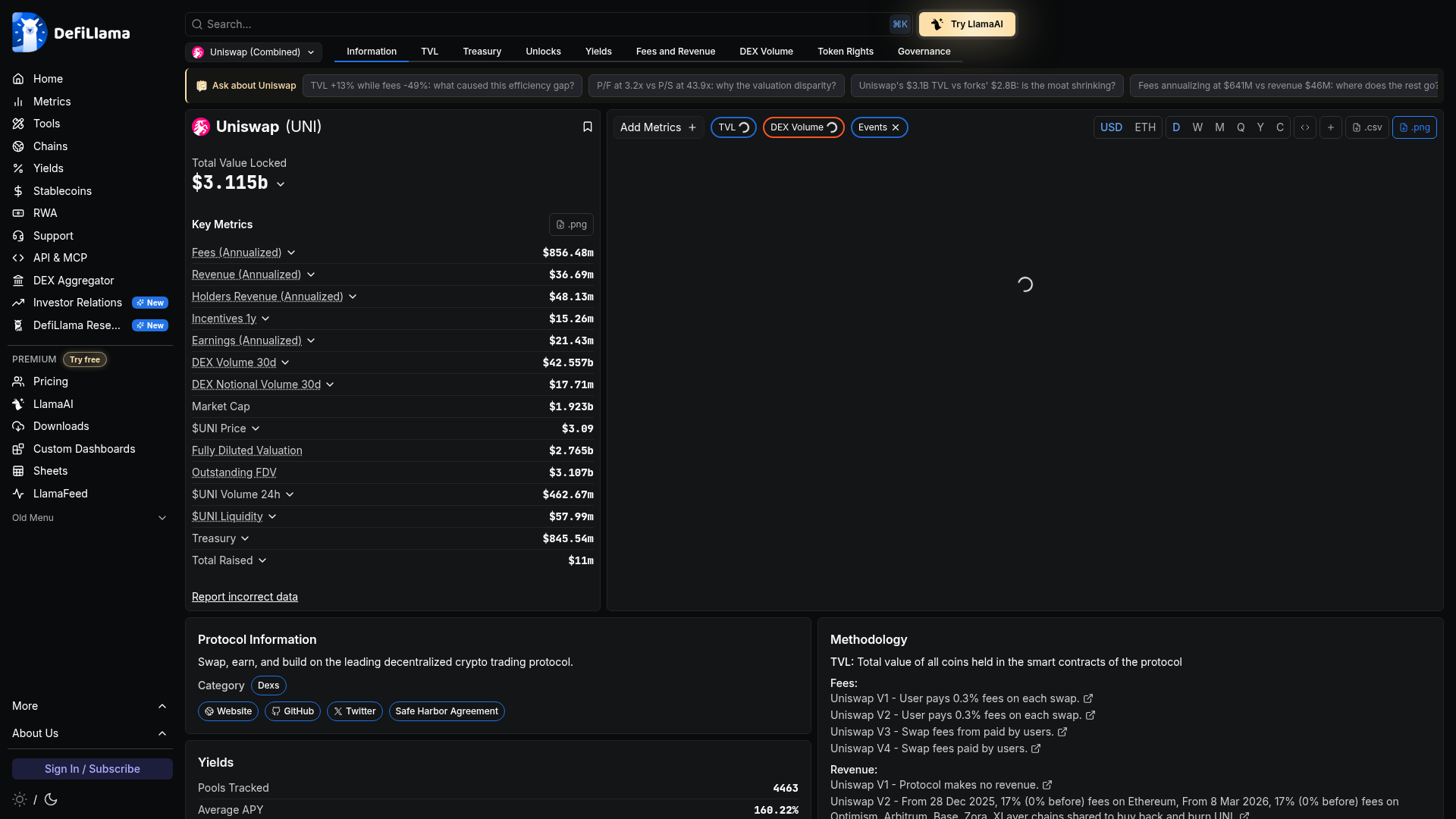The height and width of the screenshot is (819, 1456).
Task: Expand the DEX Volume 30d row
Action: pyautogui.click(x=285, y=362)
